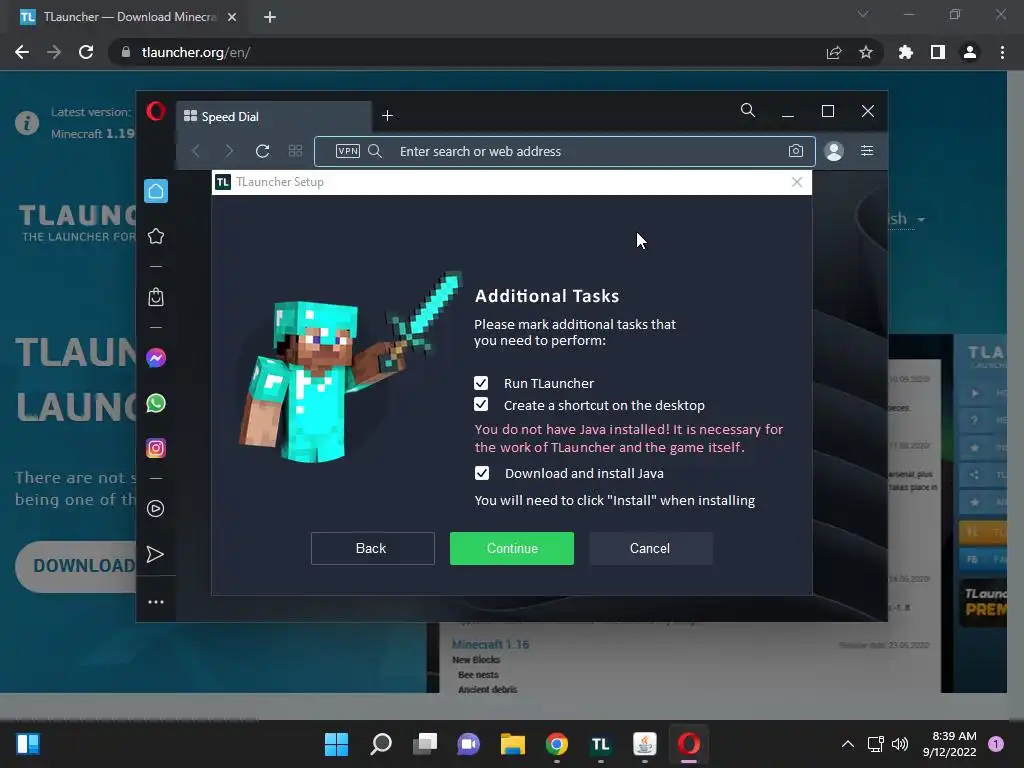Reload the page in Opera
The height and width of the screenshot is (768, 1024).
coord(263,151)
